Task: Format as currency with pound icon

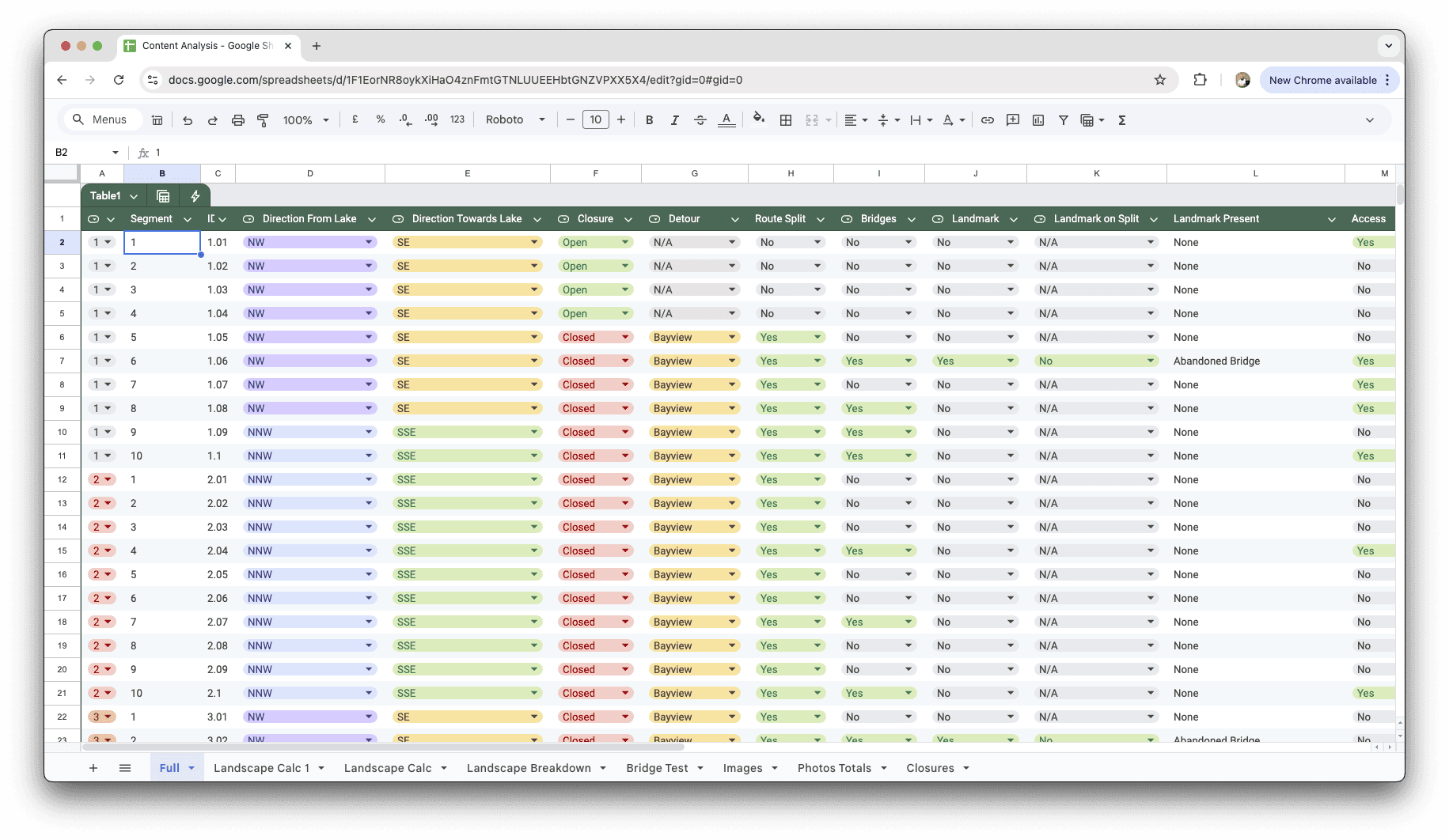Action: click(355, 120)
